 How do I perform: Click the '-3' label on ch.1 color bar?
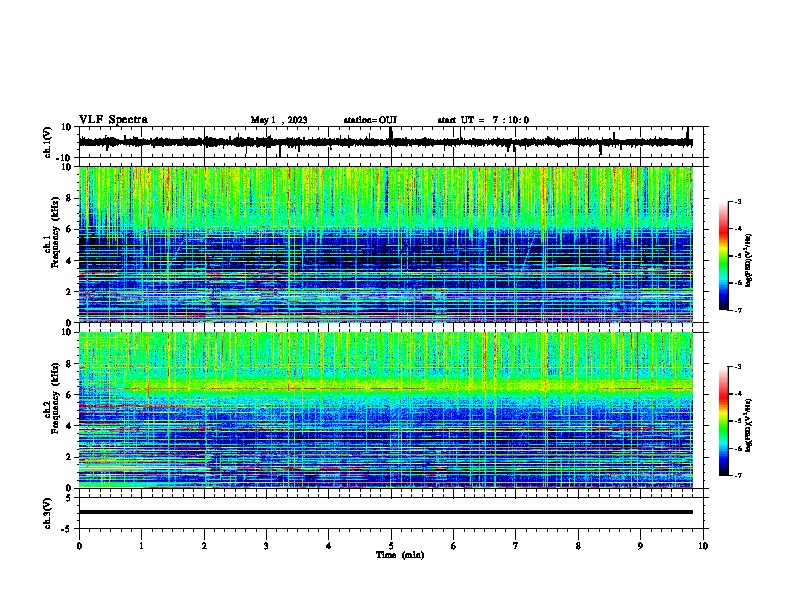click(x=737, y=202)
